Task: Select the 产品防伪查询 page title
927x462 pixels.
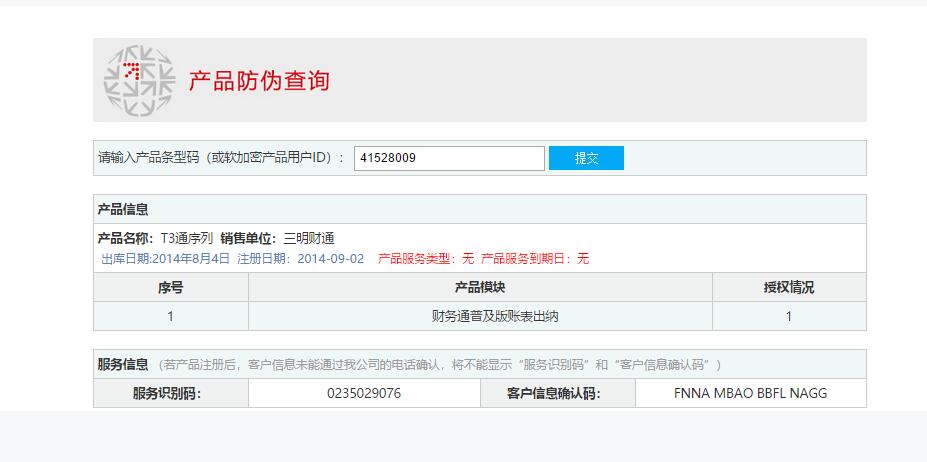Action: click(259, 80)
